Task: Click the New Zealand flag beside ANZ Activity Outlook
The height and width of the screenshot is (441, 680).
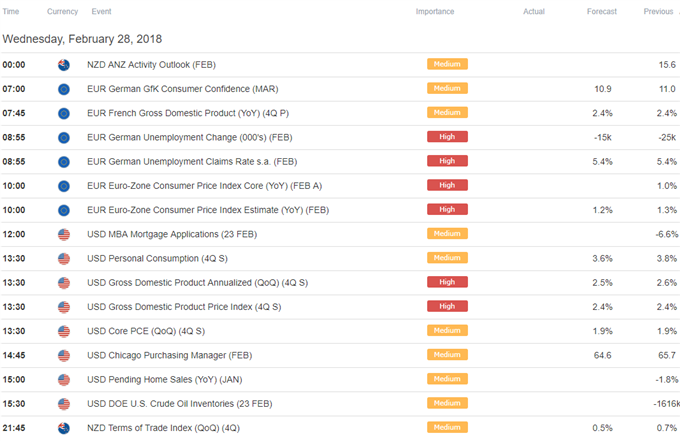Action: pyautogui.click(x=64, y=65)
